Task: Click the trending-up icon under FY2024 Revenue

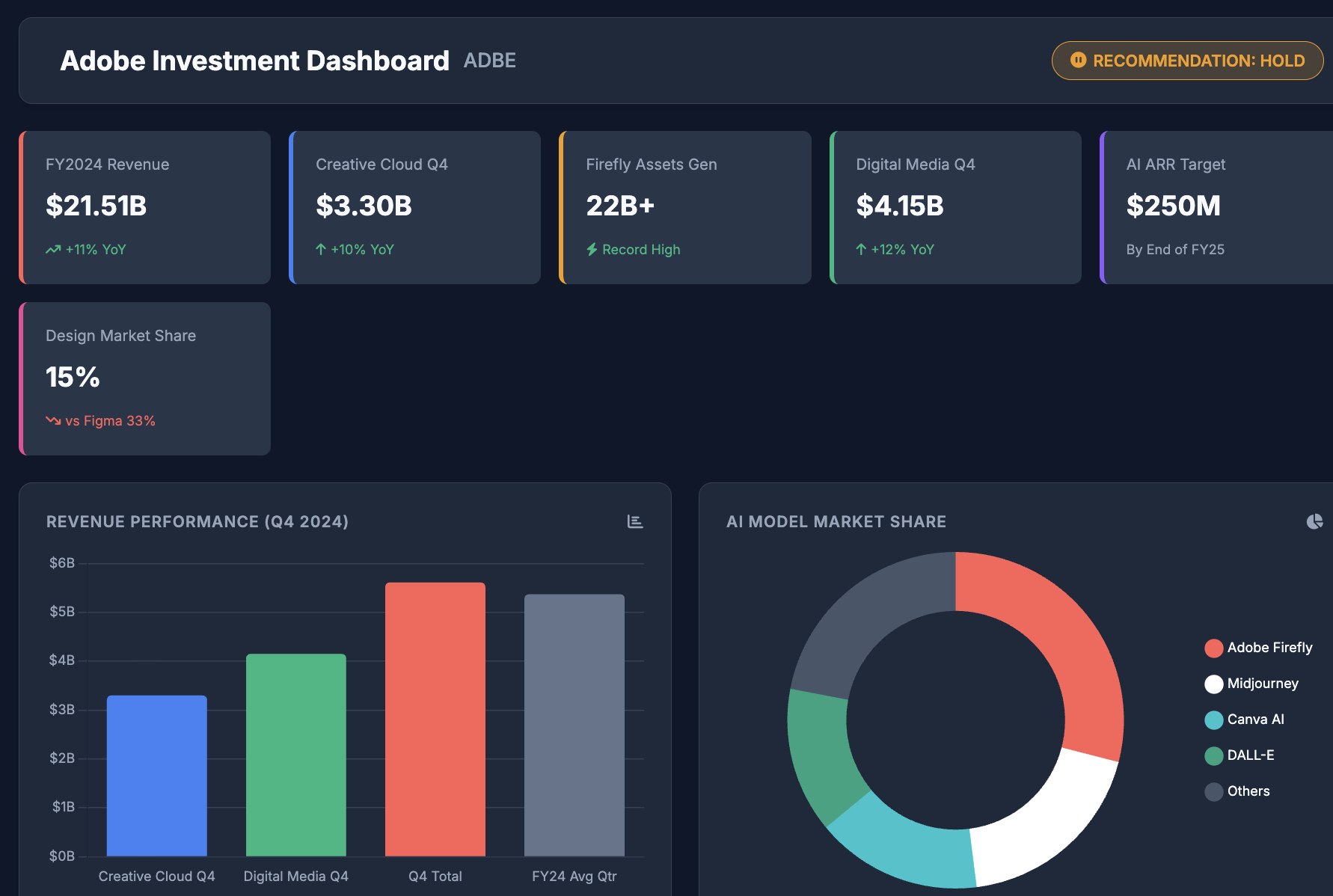Action: [53, 250]
